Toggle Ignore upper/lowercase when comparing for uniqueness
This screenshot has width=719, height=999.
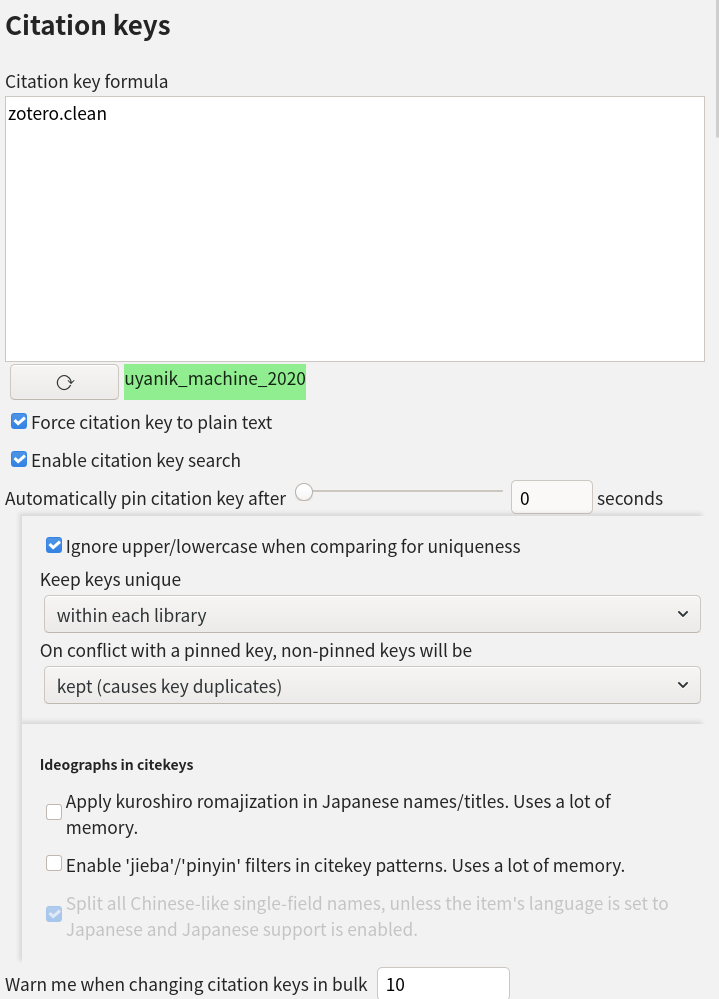[x=53, y=545]
